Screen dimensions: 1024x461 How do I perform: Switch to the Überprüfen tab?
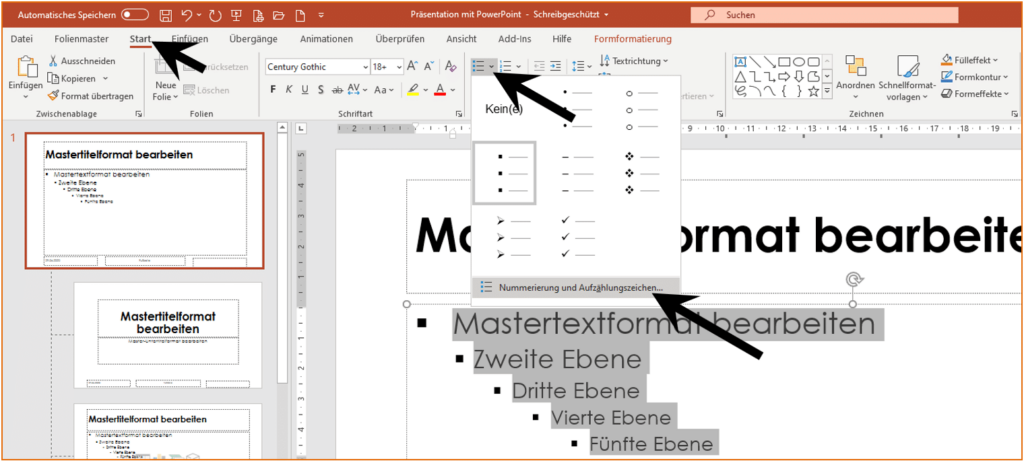click(x=400, y=39)
